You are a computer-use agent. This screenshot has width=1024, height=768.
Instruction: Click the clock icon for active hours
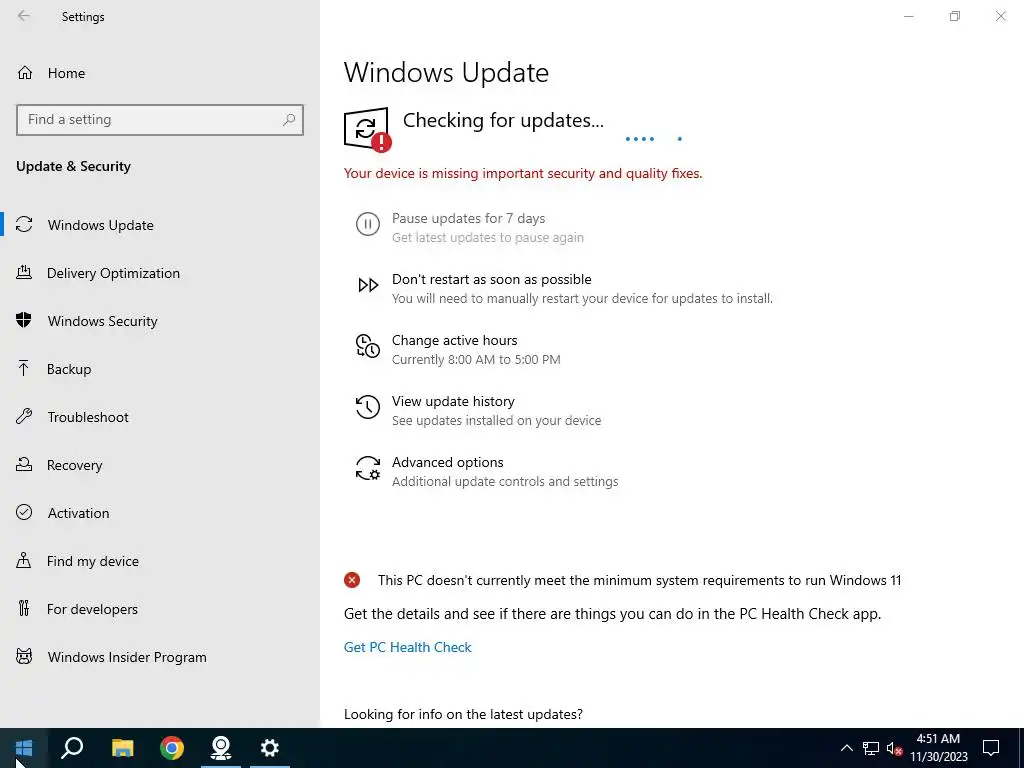(x=368, y=345)
